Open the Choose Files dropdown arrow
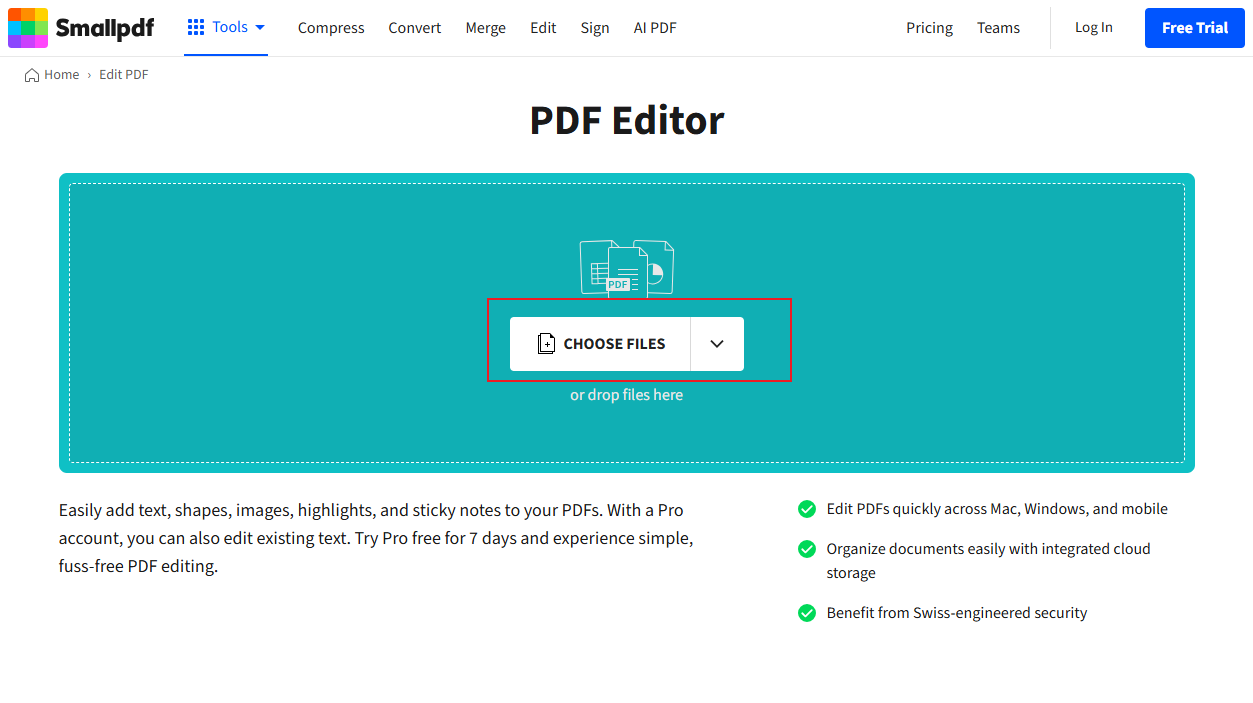 coord(717,343)
